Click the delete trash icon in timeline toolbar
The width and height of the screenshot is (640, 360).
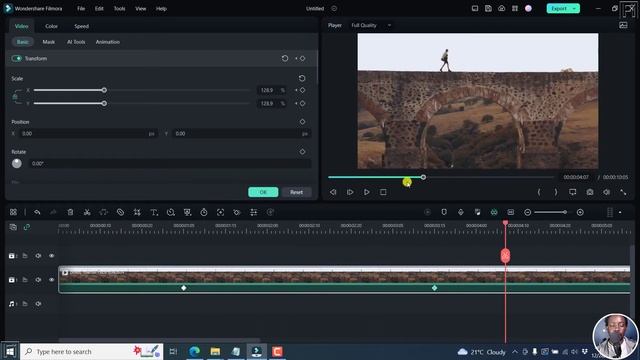tap(70, 212)
